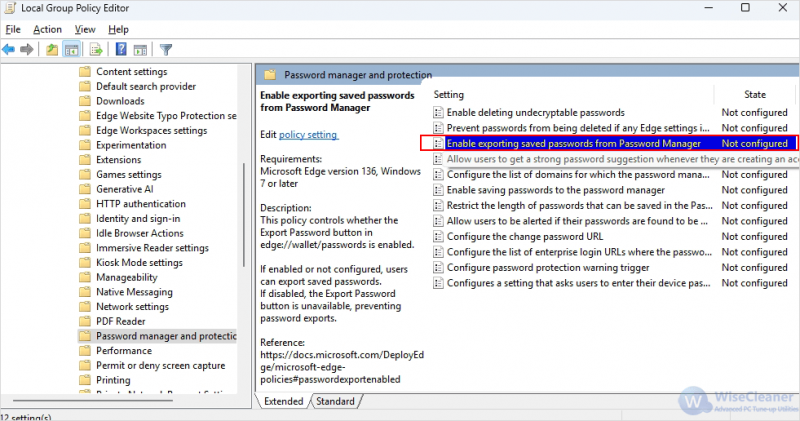Select the Performance tree node
Viewport: 800px width, 421px height.
click(x=124, y=351)
